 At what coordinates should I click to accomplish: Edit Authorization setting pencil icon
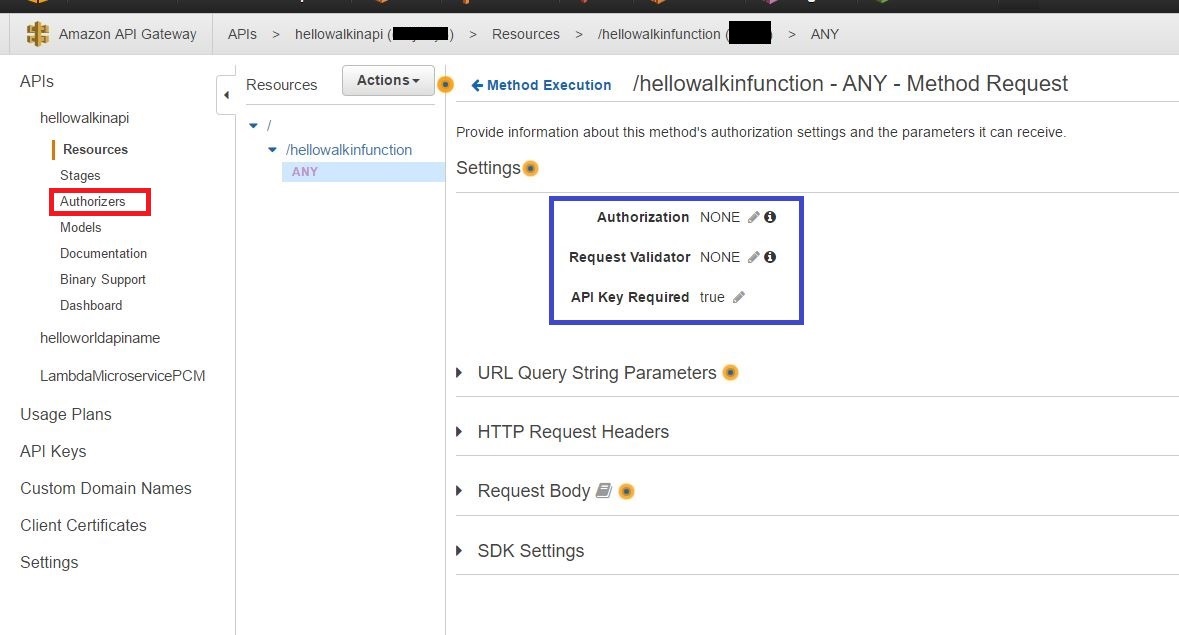[x=753, y=217]
